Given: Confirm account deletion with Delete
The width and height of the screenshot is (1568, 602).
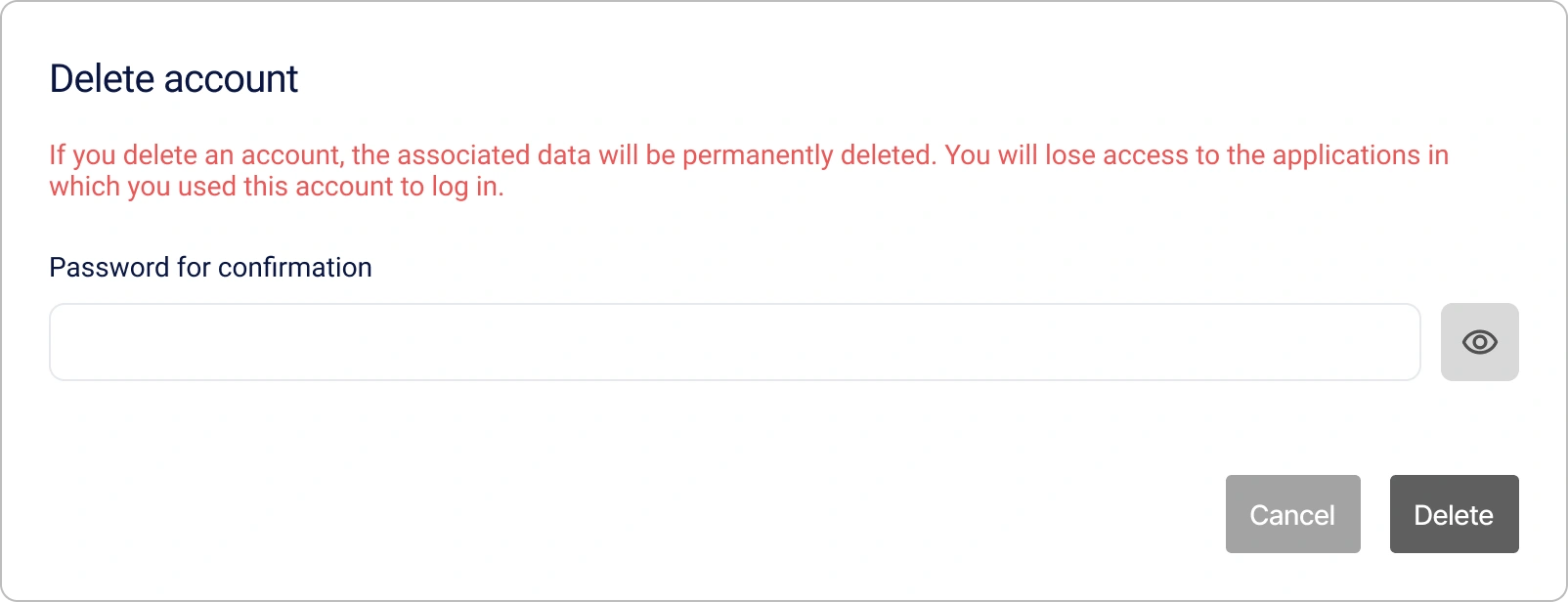Looking at the screenshot, I should [x=1454, y=514].
